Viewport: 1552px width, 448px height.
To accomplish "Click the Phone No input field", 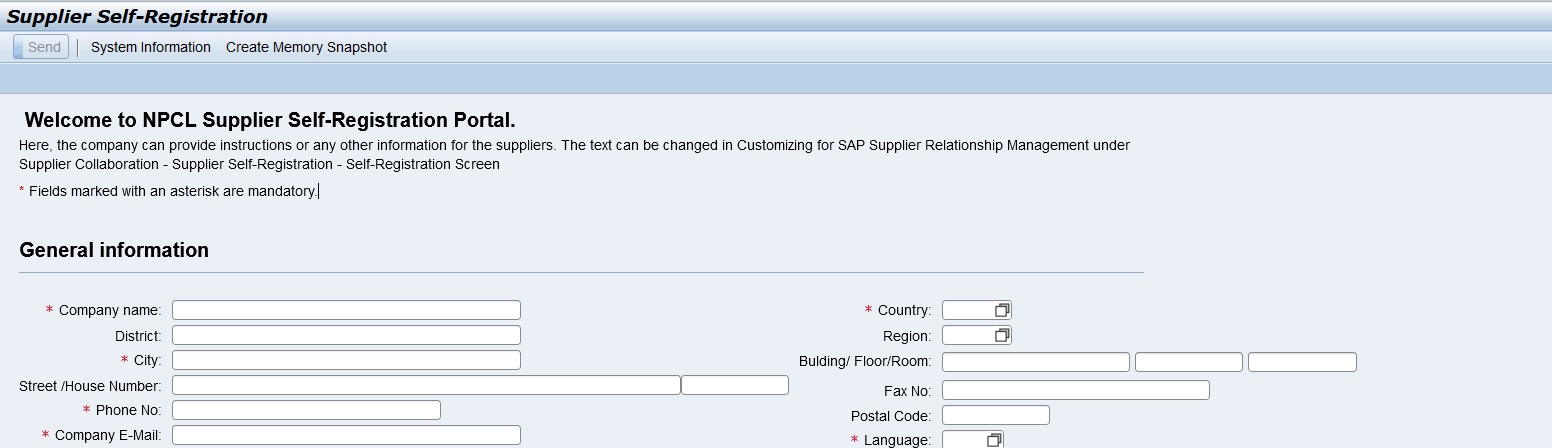I will [x=306, y=410].
